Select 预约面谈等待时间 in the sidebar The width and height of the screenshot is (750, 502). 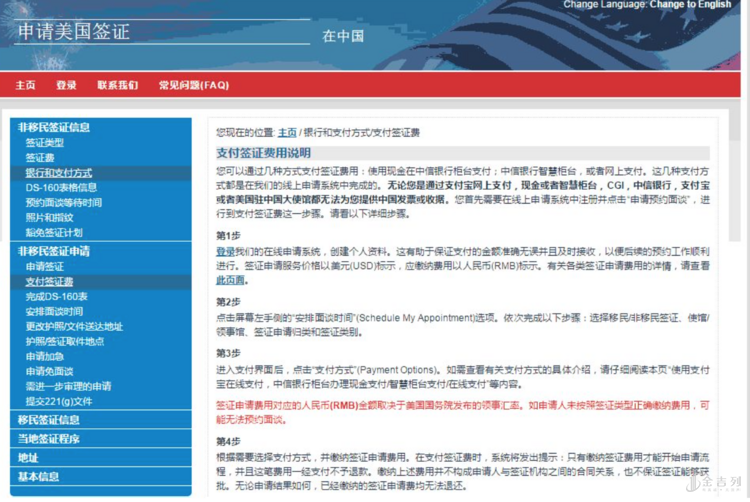click(x=63, y=202)
